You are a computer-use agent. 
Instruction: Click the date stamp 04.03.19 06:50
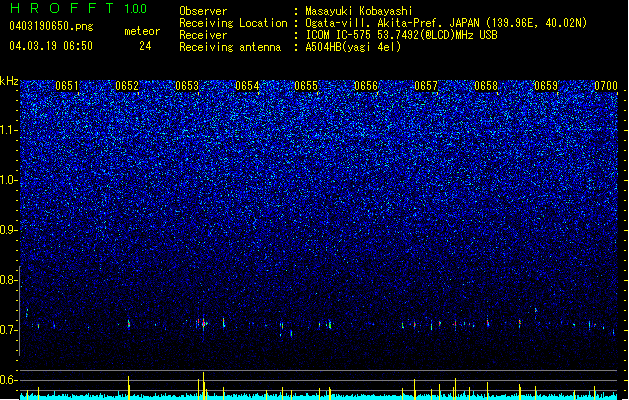(51, 46)
